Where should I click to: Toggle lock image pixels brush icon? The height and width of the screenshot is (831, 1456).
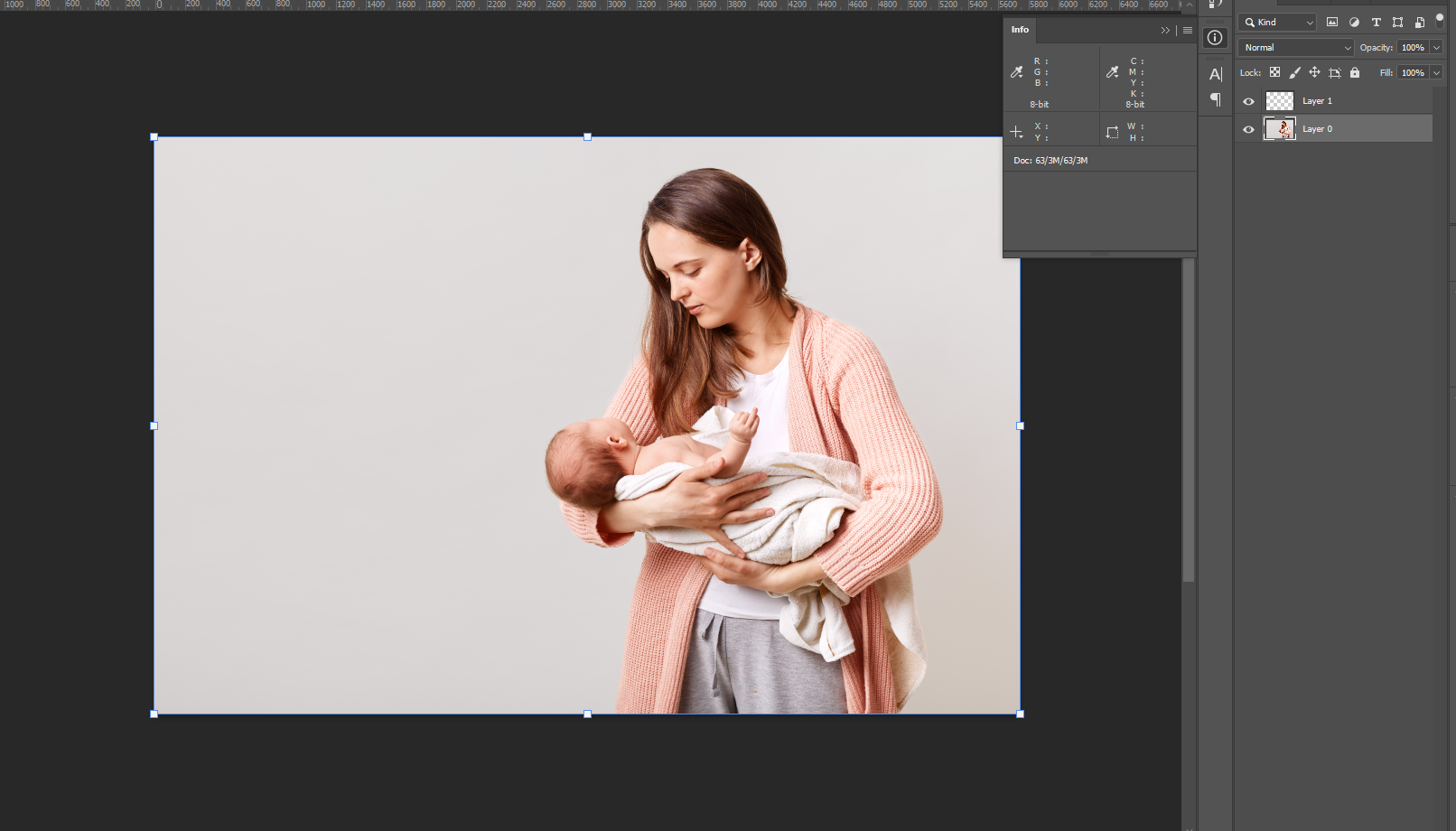tap(1294, 73)
